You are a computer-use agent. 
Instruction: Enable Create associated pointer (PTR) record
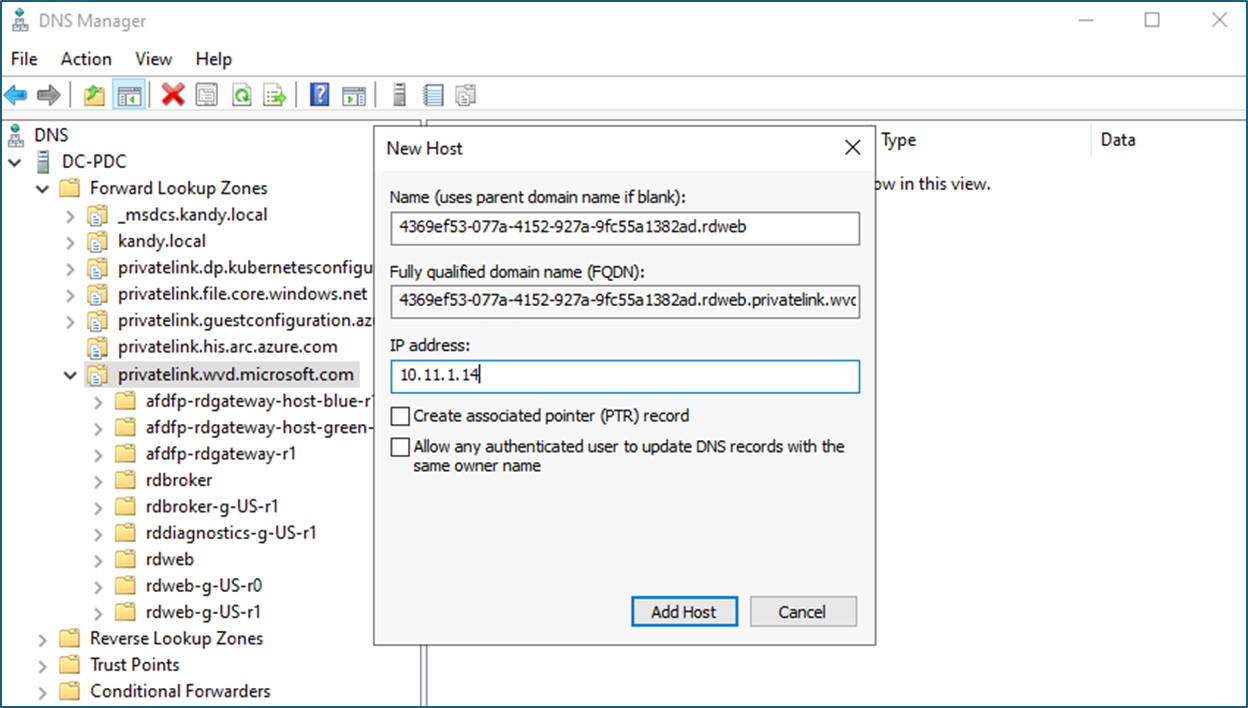401,415
